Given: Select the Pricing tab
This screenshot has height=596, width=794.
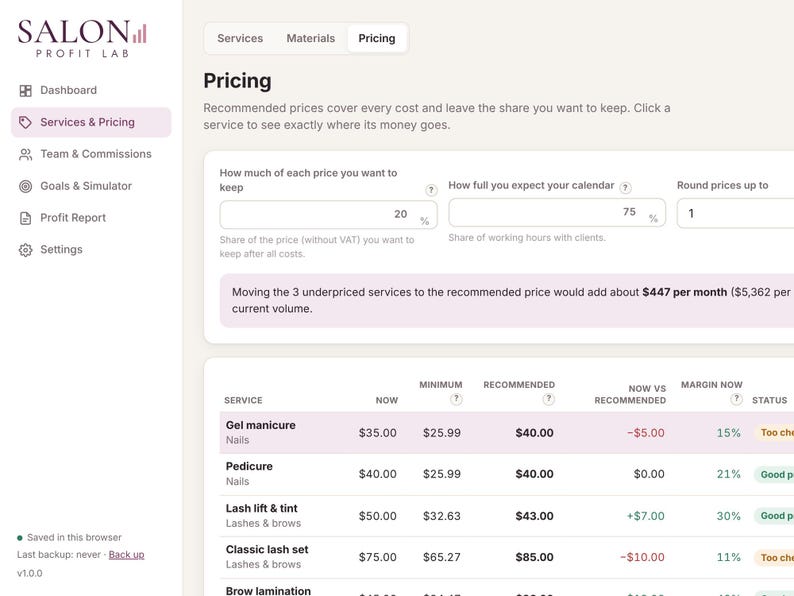Looking at the screenshot, I should point(377,38).
